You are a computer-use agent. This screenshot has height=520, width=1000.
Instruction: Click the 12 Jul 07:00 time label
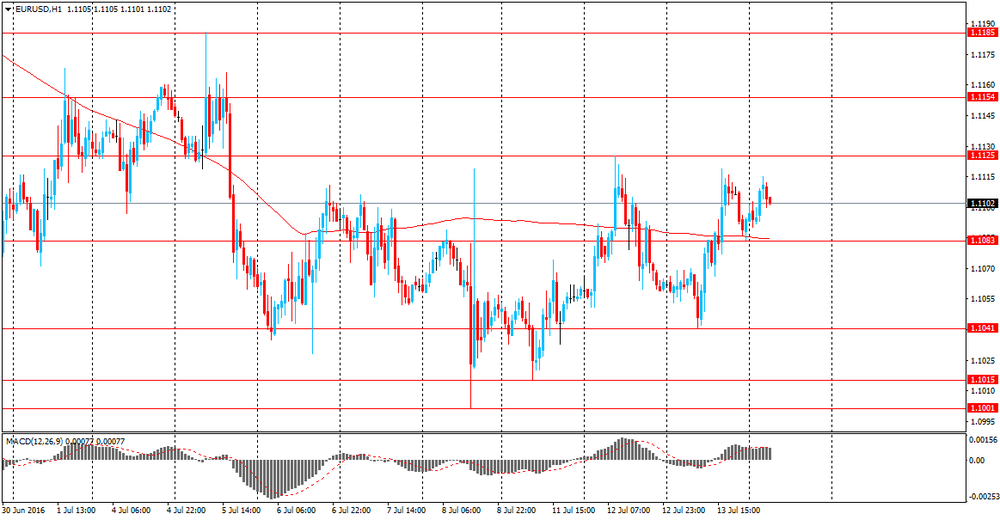point(629,510)
